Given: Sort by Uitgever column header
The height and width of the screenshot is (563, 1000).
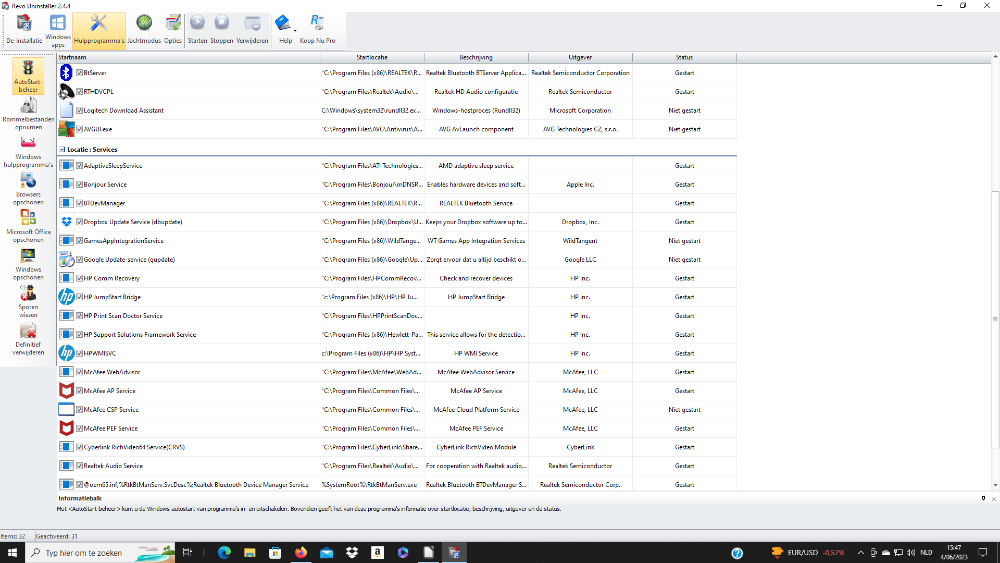Looking at the screenshot, I should coord(580,58).
